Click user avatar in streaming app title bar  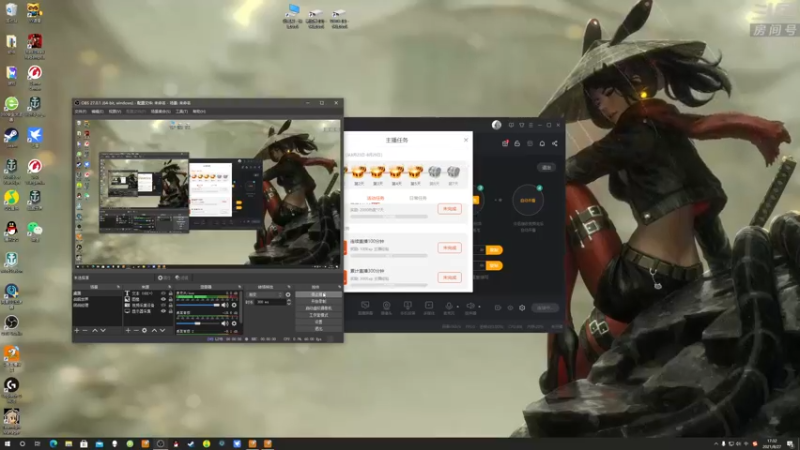(496, 125)
